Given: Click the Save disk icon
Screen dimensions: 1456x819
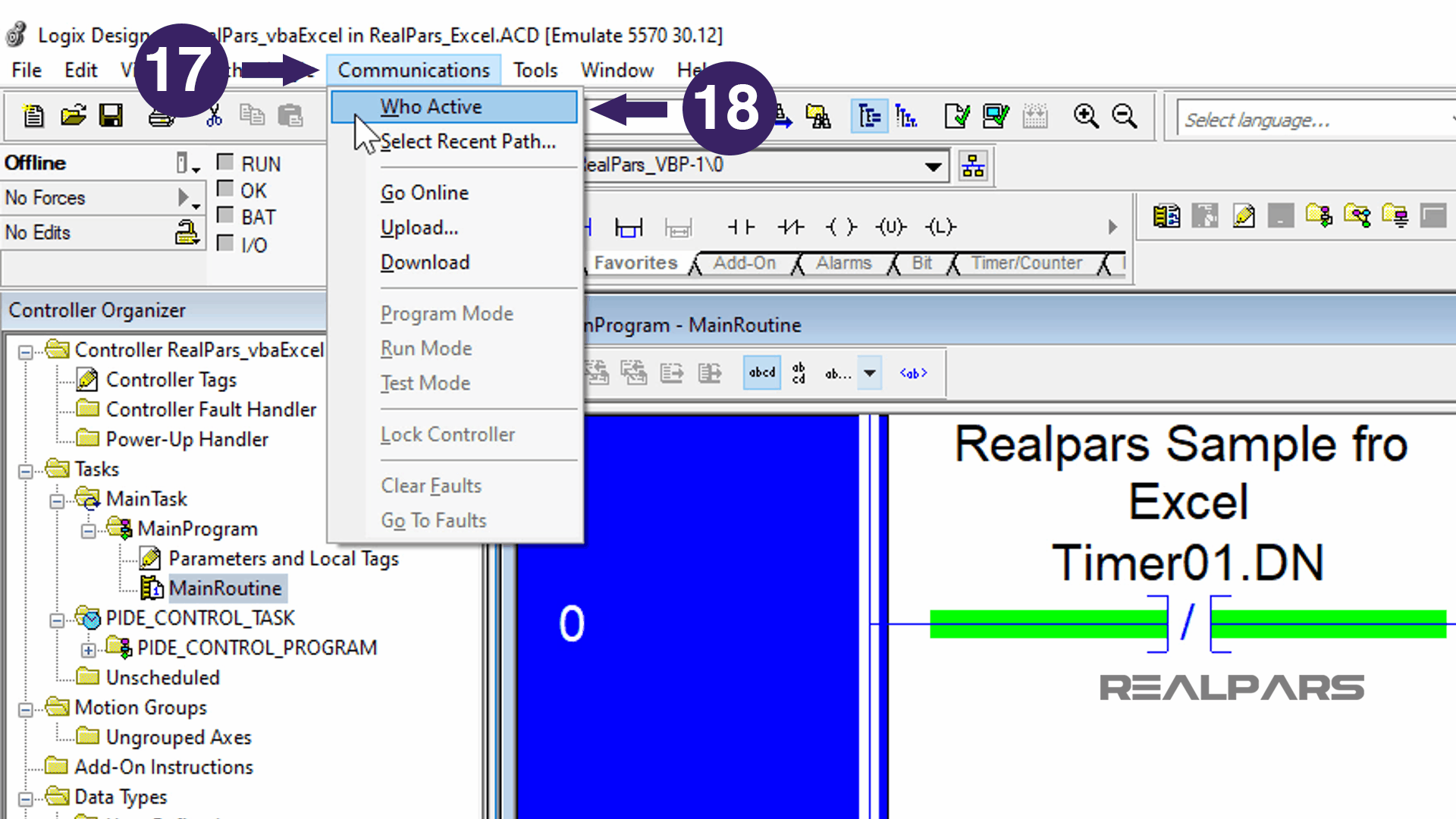Looking at the screenshot, I should (111, 116).
